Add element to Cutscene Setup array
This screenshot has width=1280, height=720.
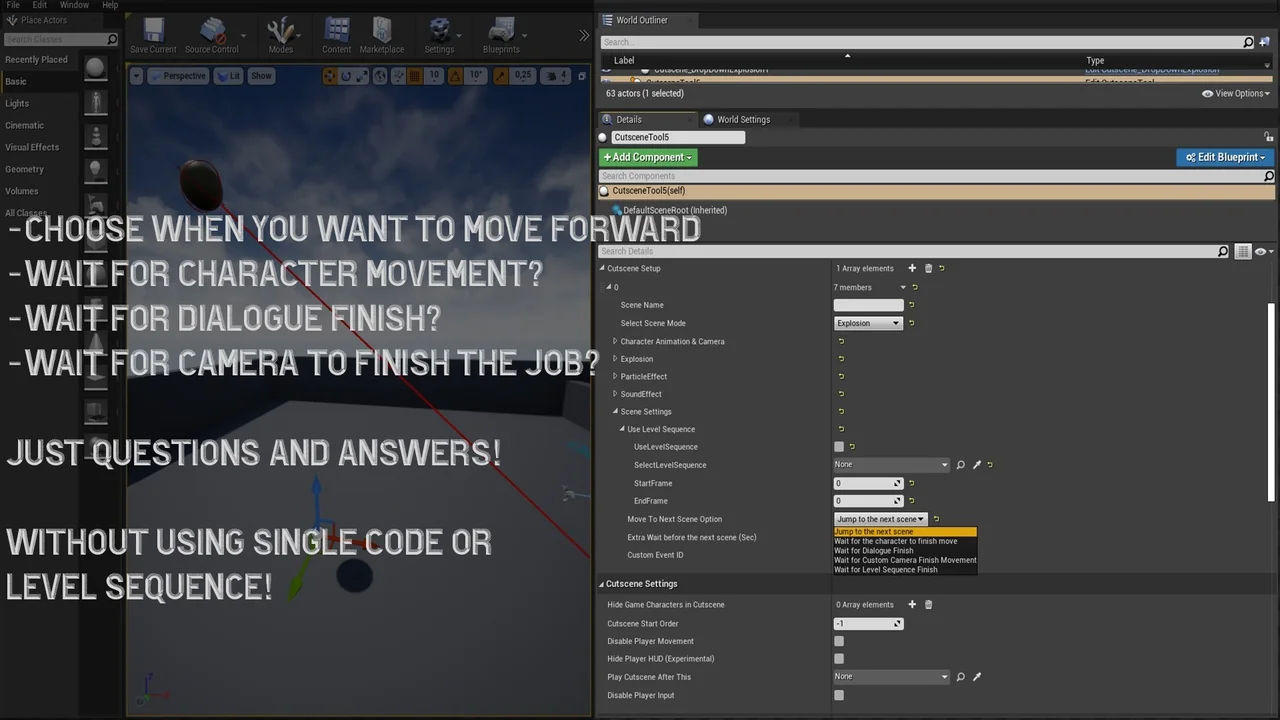click(911, 268)
